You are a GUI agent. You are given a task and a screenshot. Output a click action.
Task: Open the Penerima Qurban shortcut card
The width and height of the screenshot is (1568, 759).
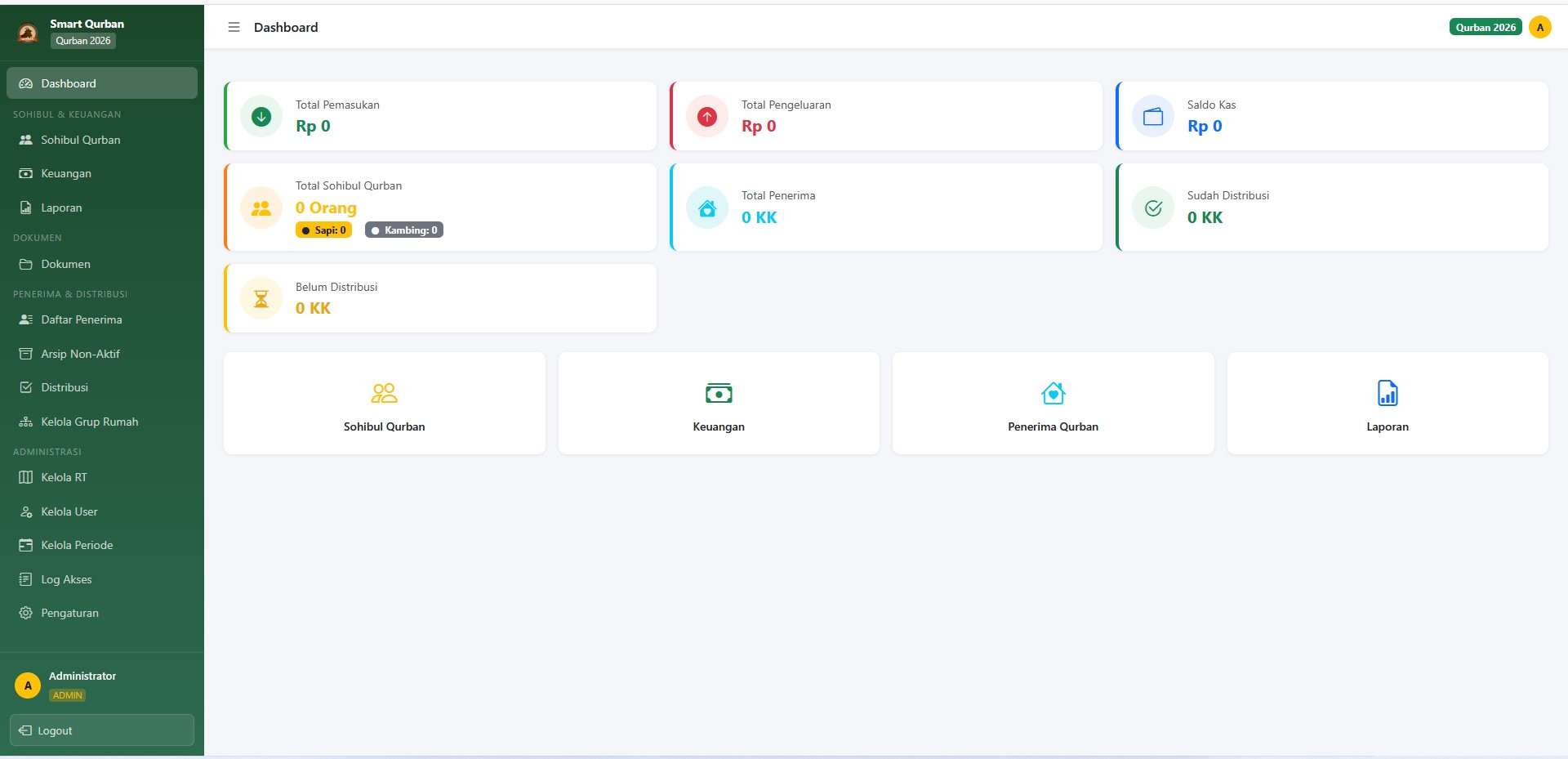coord(1053,403)
